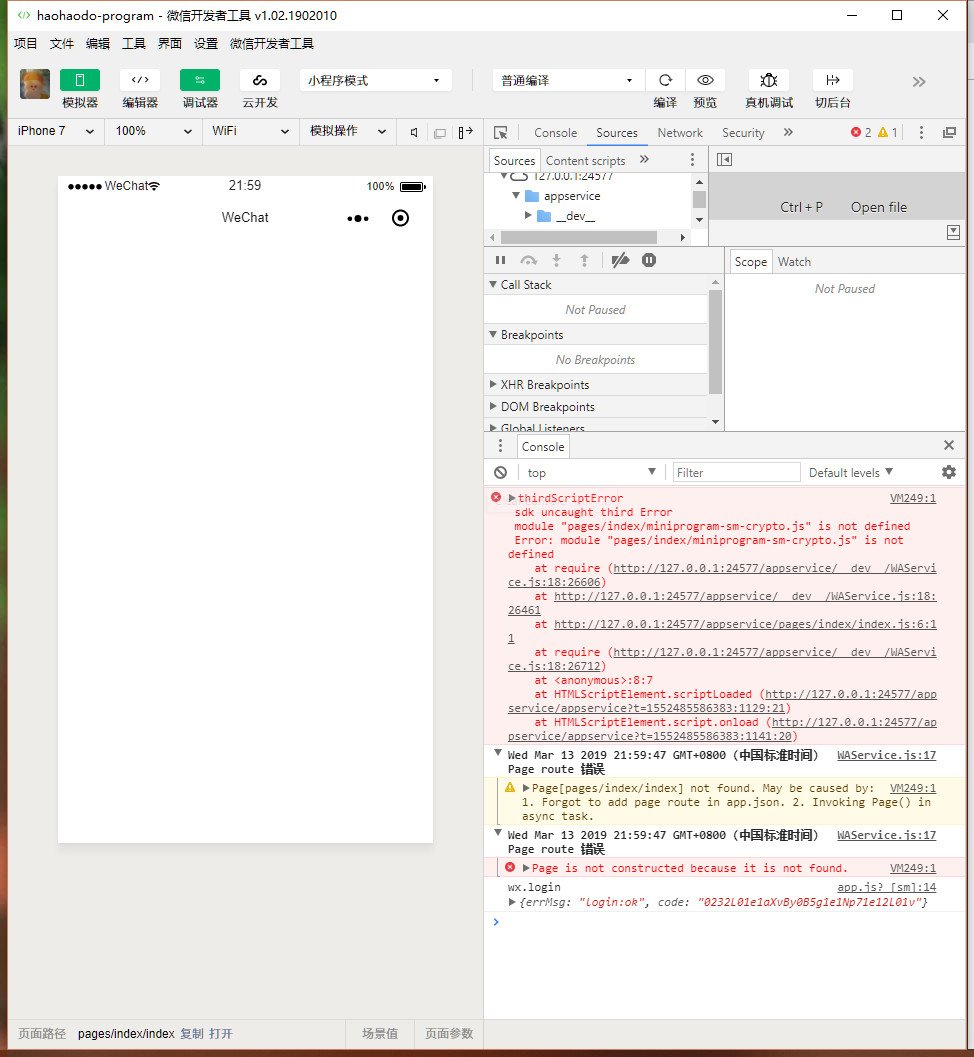Open the 模拟操作 dropdown
Screen dimensions: 974x1057
coord(348,131)
